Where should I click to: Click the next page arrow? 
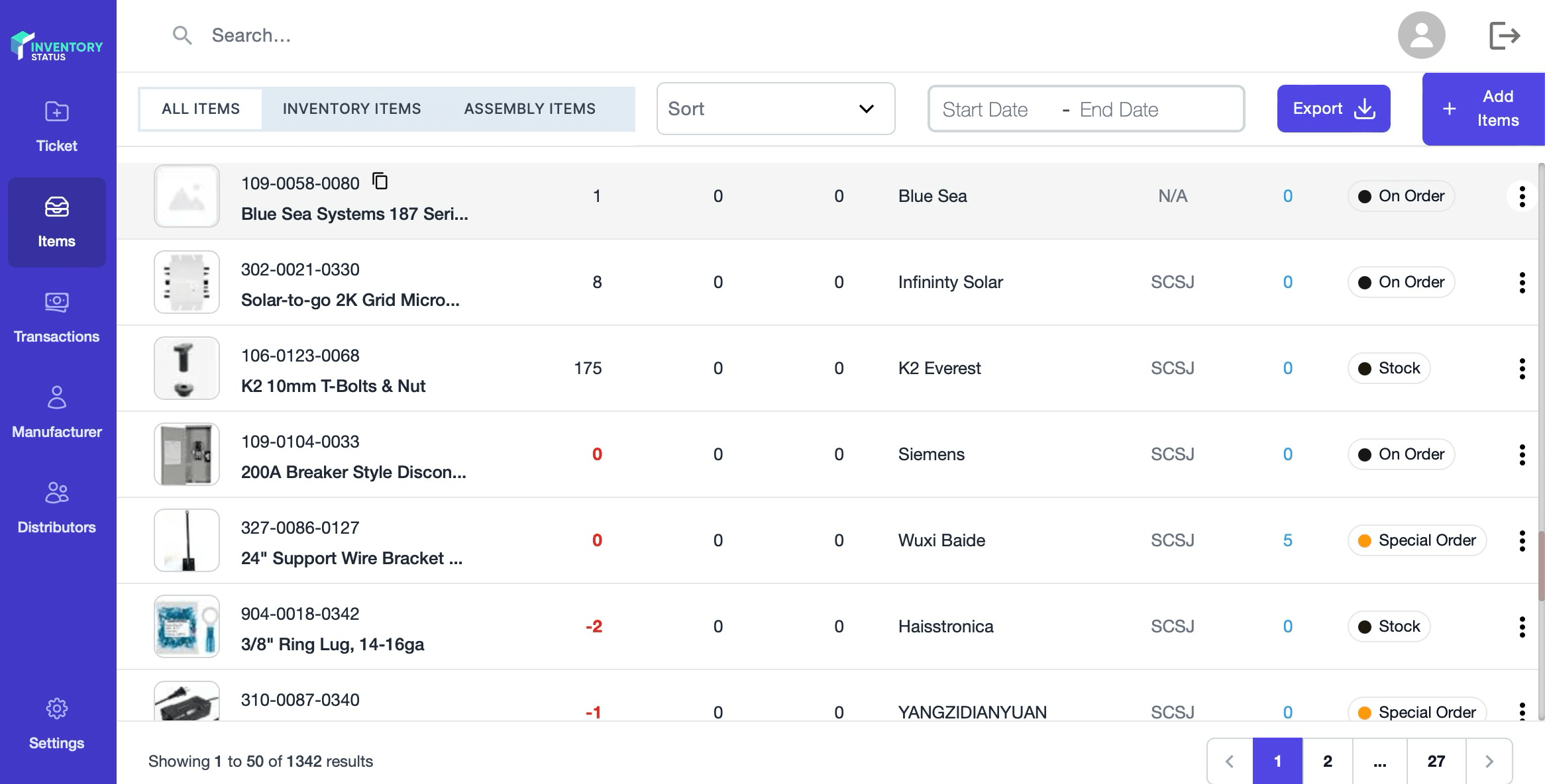[x=1489, y=761]
